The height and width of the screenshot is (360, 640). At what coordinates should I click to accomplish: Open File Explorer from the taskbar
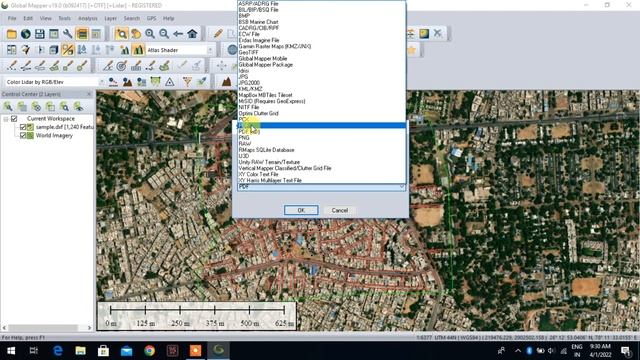[80, 351]
